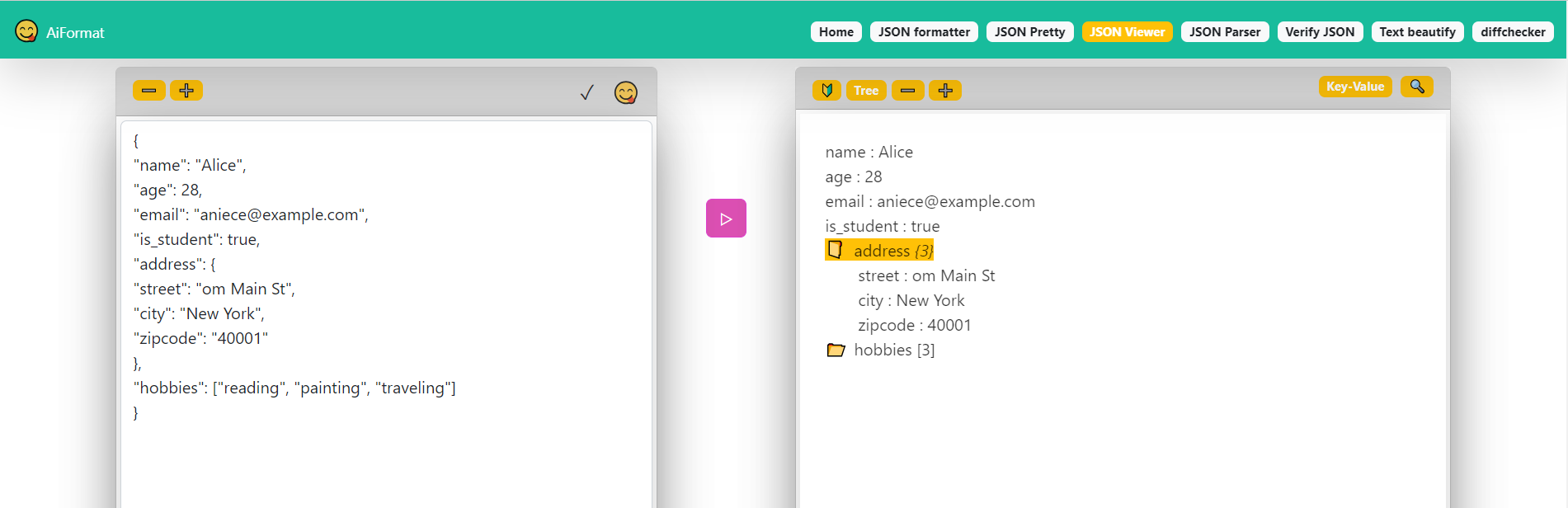Collapse all with viewer minus button
This screenshot has width=1568, height=508.
tap(908, 91)
